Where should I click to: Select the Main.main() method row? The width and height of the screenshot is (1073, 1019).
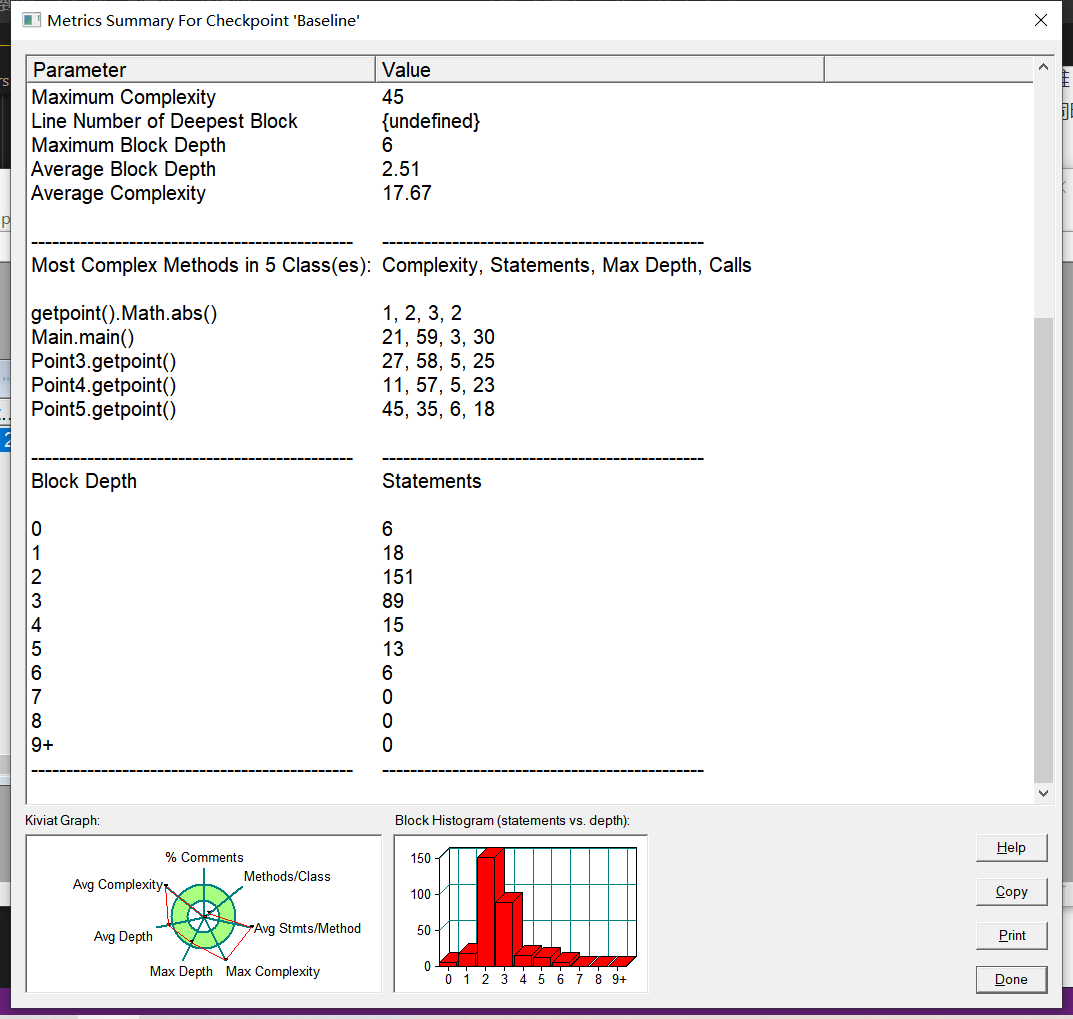click(x=530, y=337)
